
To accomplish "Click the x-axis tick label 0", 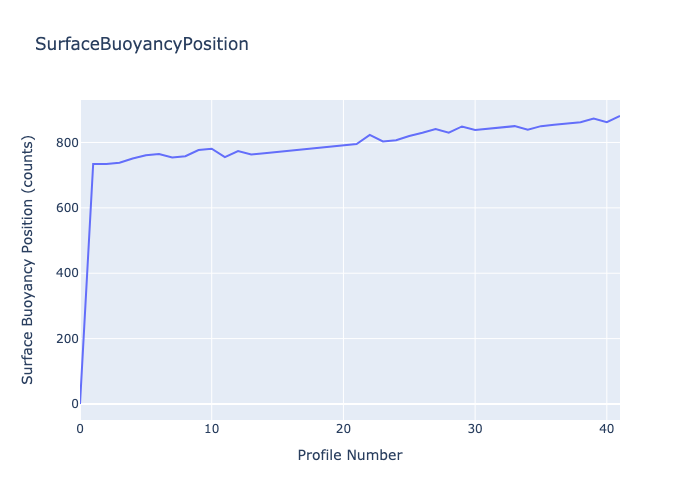I will 80,429.
